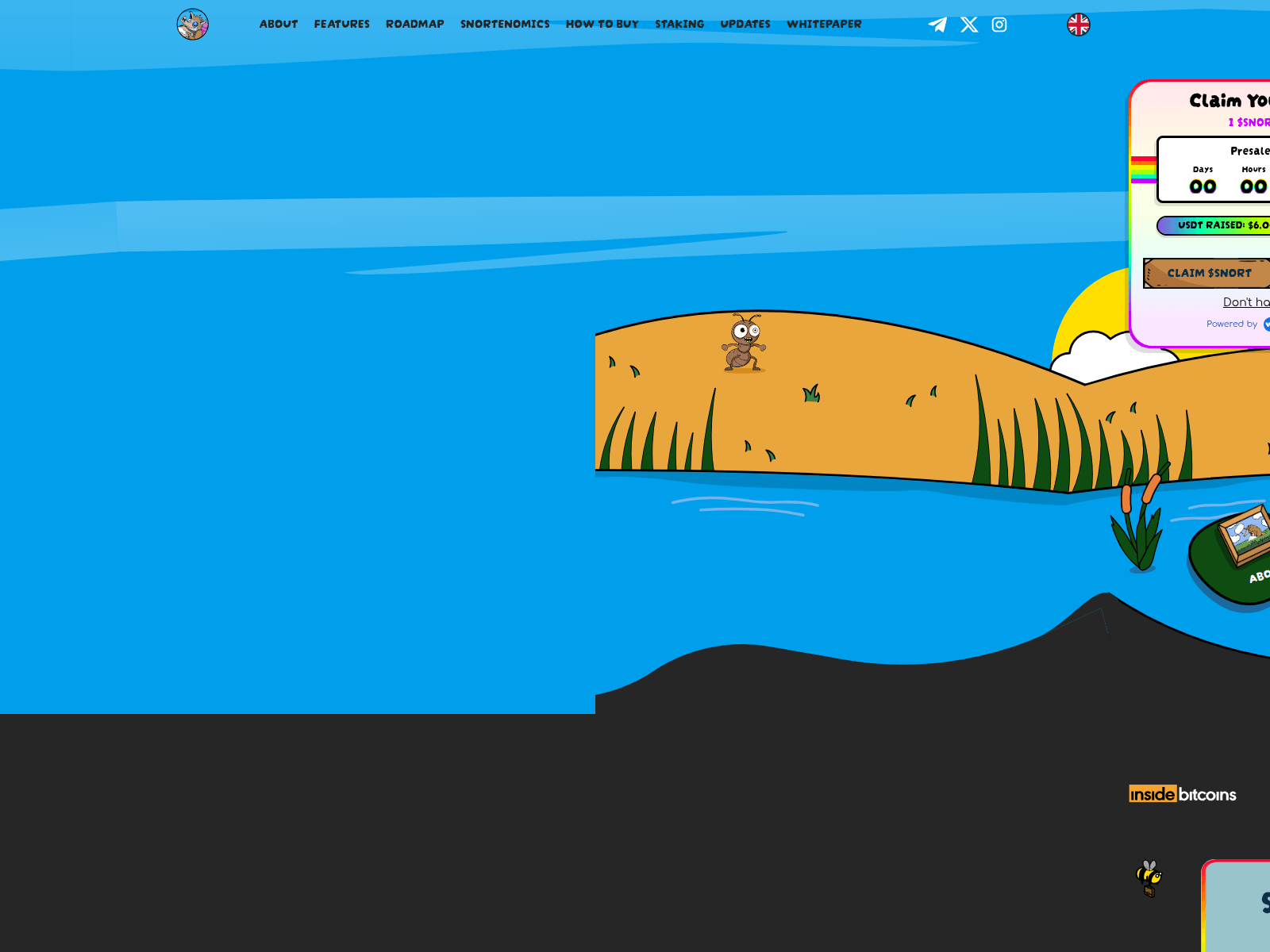Viewport: 1270px width, 952px height.
Task: Go to the Staking section
Action: click(679, 25)
